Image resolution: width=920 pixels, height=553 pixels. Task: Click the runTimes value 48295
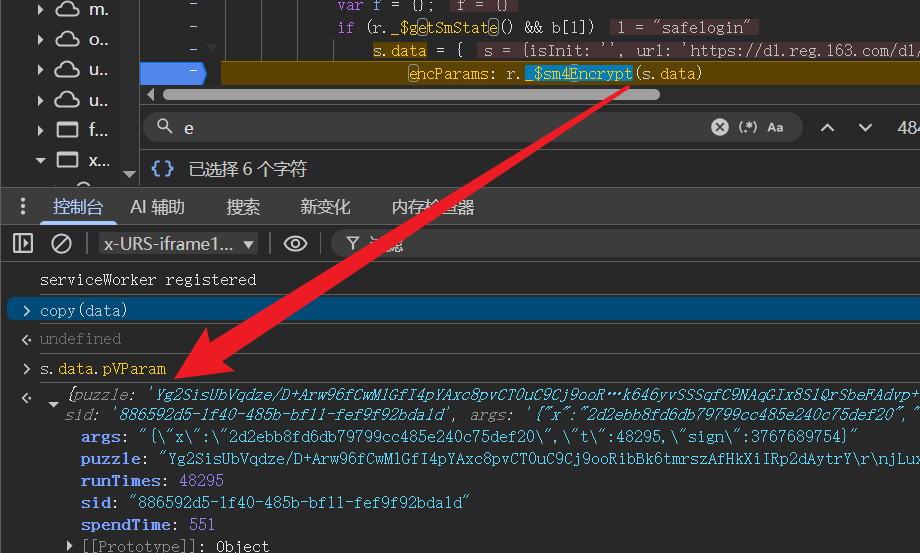tap(201, 480)
